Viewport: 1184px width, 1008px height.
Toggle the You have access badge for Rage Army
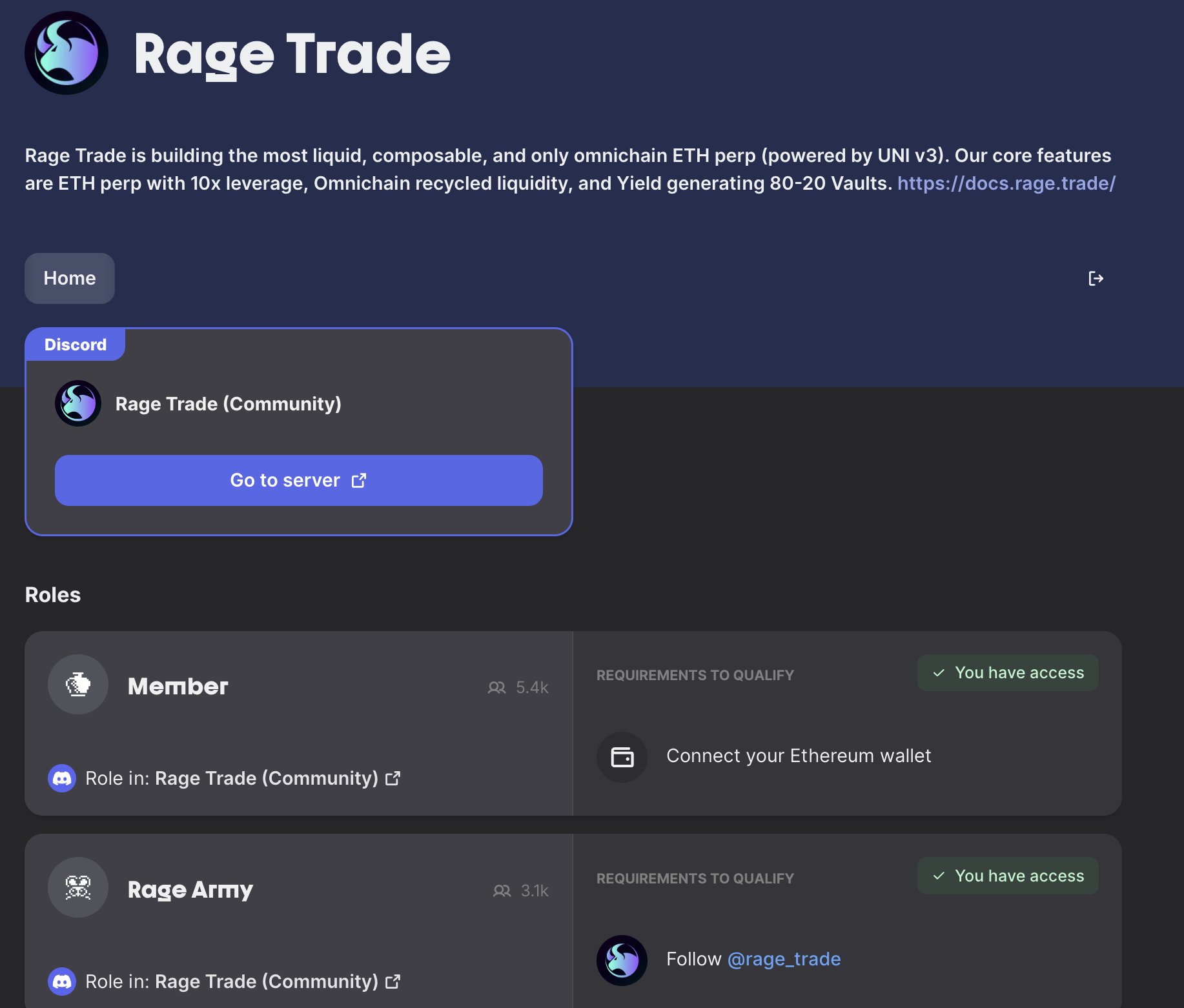point(1007,876)
